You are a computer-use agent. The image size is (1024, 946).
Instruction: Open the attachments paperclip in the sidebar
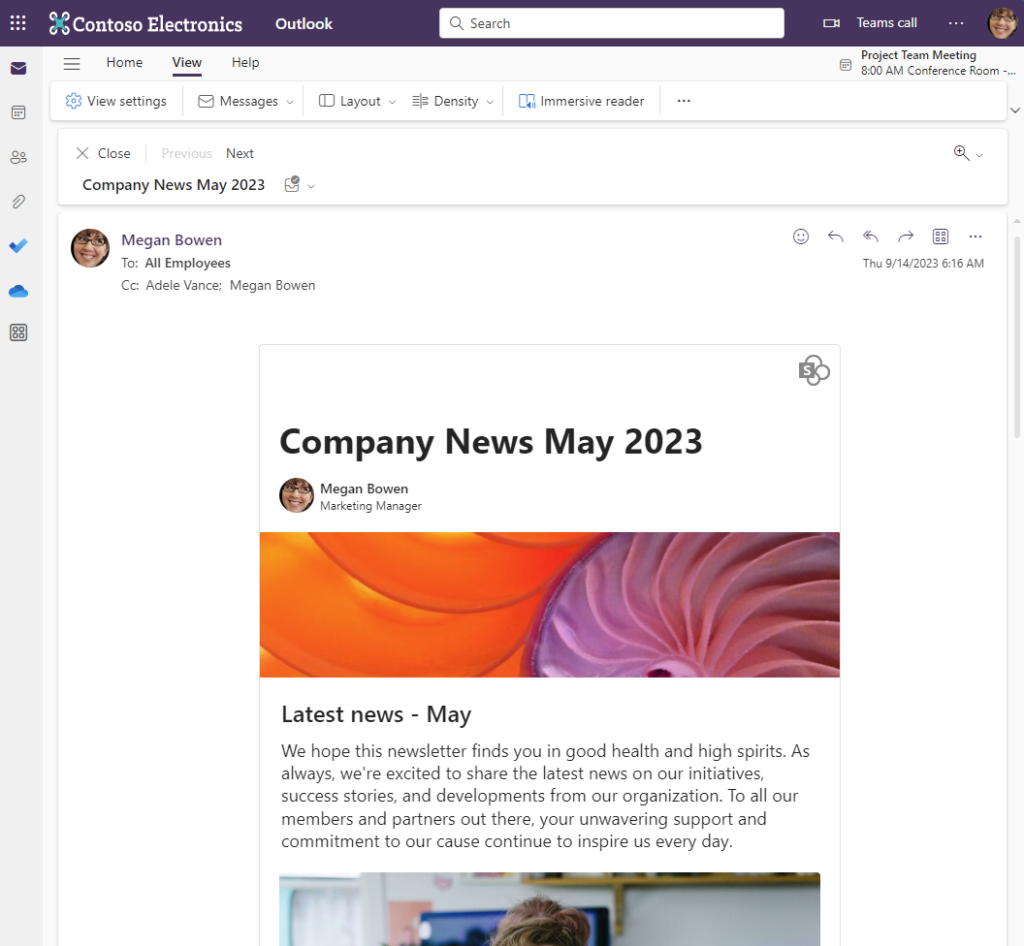click(18, 201)
